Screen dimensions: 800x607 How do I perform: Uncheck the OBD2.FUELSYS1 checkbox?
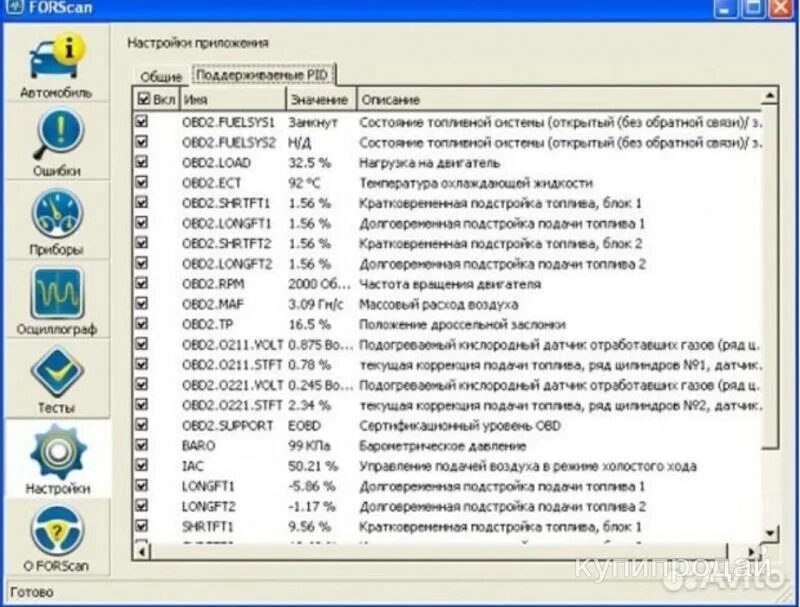pyautogui.click(x=142, y=122)
